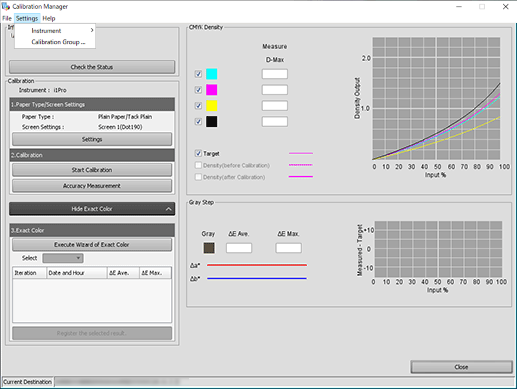Click the Accuracy Measurement button
This screenshot has height=389, width=517.
coord(92,186)
